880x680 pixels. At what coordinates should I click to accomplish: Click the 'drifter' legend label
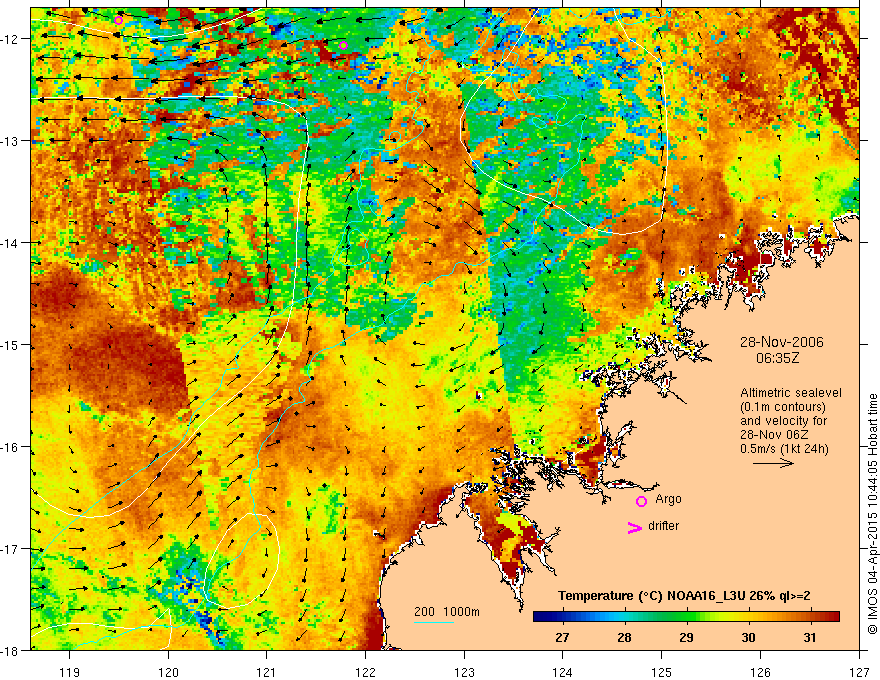click(663, 526)
